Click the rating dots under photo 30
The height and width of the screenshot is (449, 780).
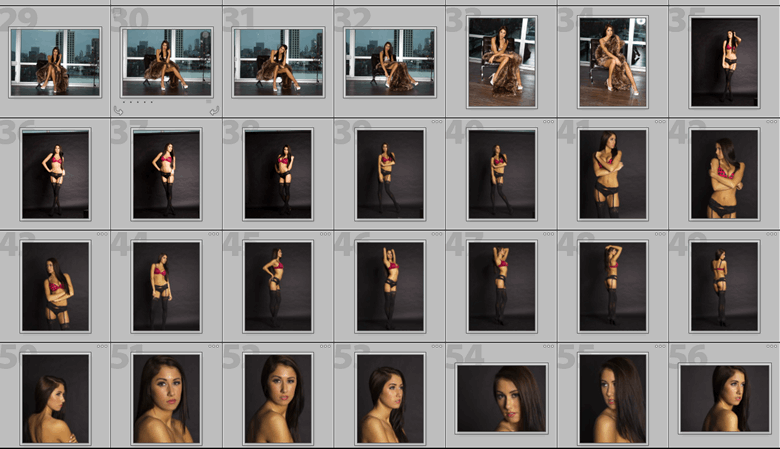[136, 102]
